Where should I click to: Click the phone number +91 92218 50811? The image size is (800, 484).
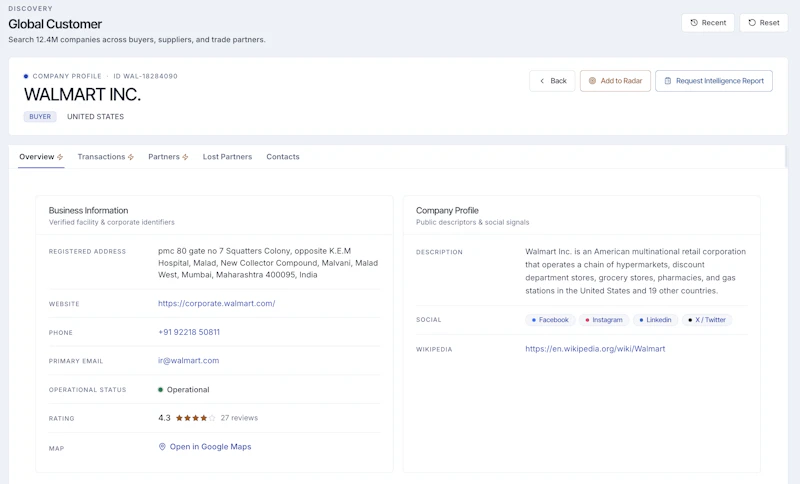189,332
